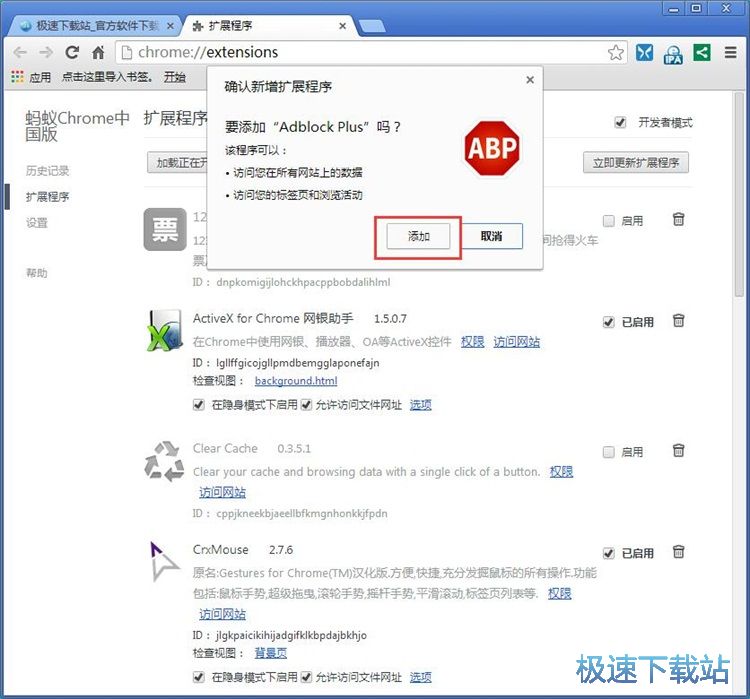Close the confirm new extension dialog
This screenshot has height=699, width=750.
530,80
